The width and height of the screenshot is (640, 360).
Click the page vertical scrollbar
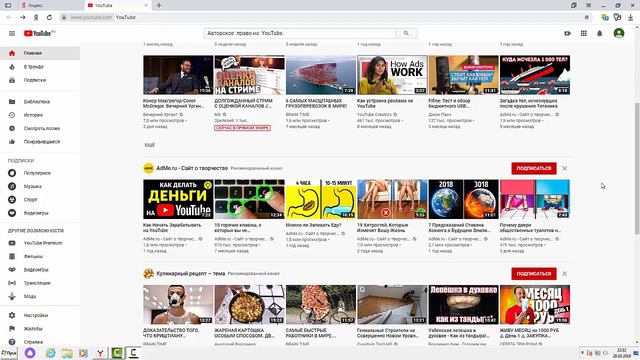point(637,168)
